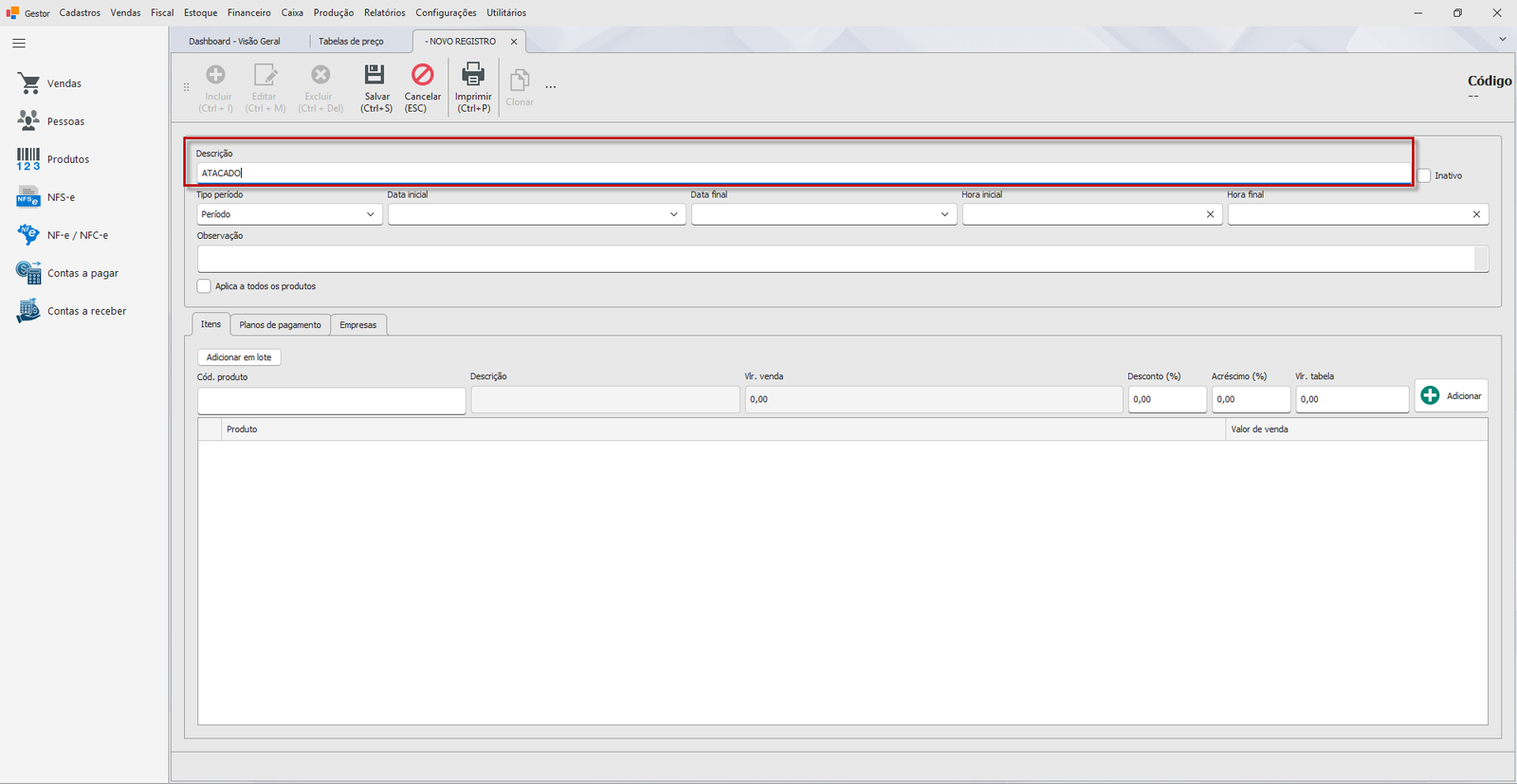Tick the Inativo checkbox
1517x784 pixels.
[x=1424, y=175]
